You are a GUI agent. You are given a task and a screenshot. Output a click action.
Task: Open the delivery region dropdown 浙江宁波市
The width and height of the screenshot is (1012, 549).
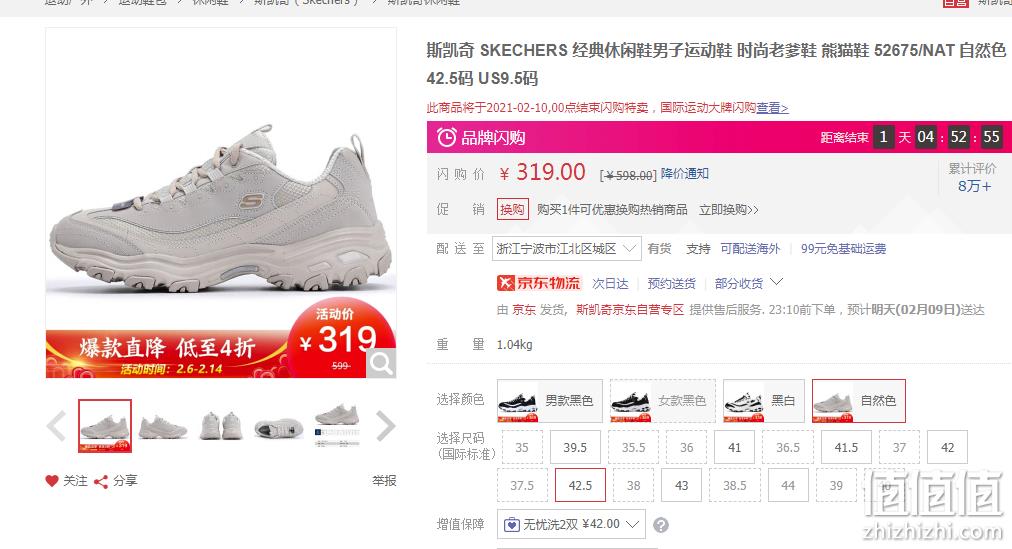567,248
